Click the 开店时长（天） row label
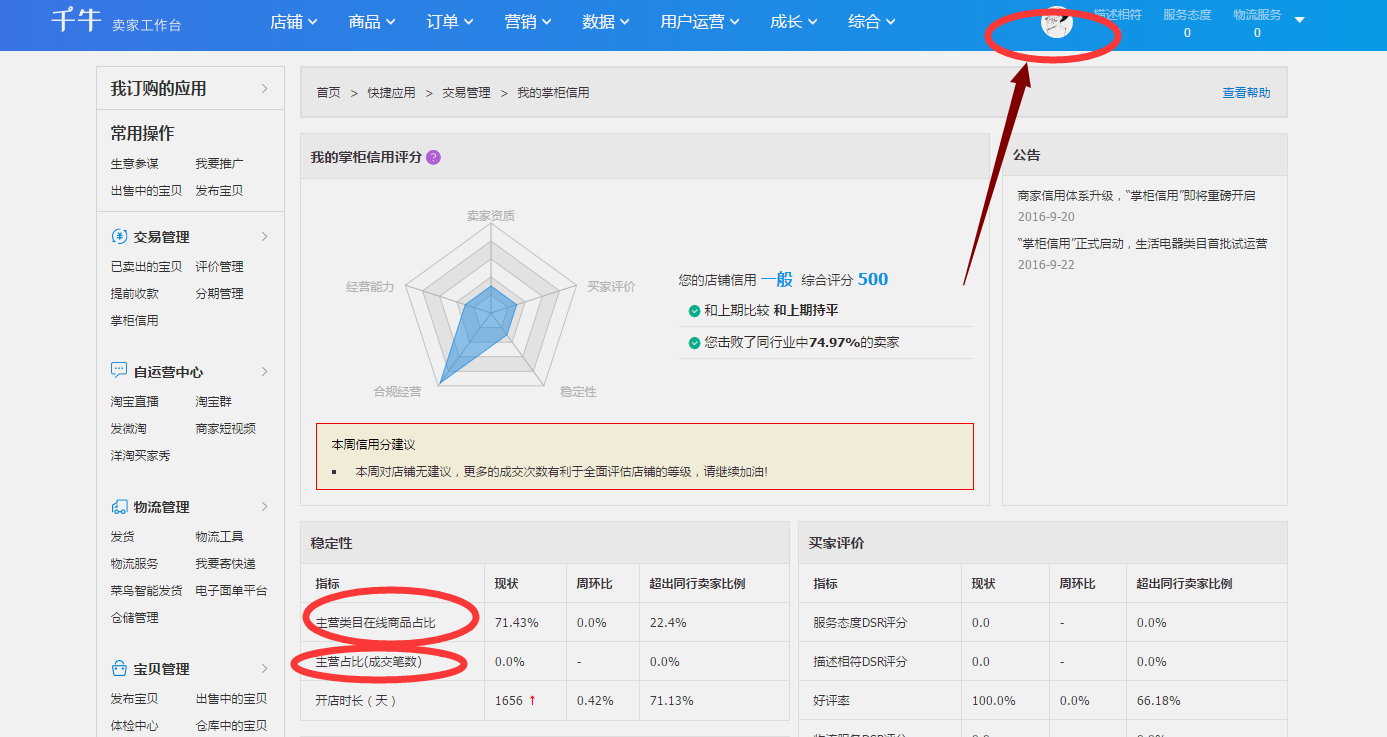The image size is (1387, 737). pyautogui.click(x=356, y=700)
